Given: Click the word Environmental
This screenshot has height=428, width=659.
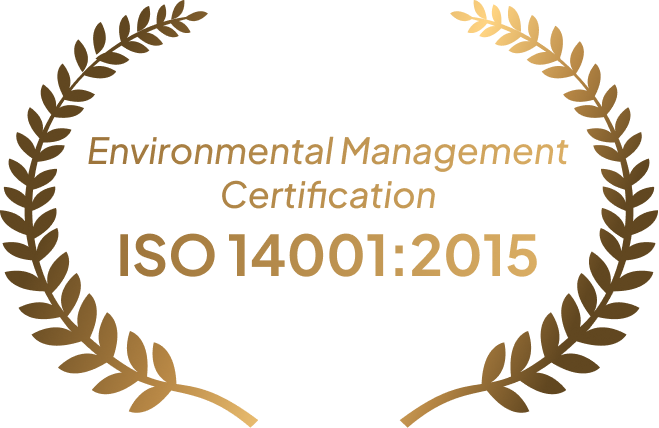Looking at the screenshot, I should (211, 151).
